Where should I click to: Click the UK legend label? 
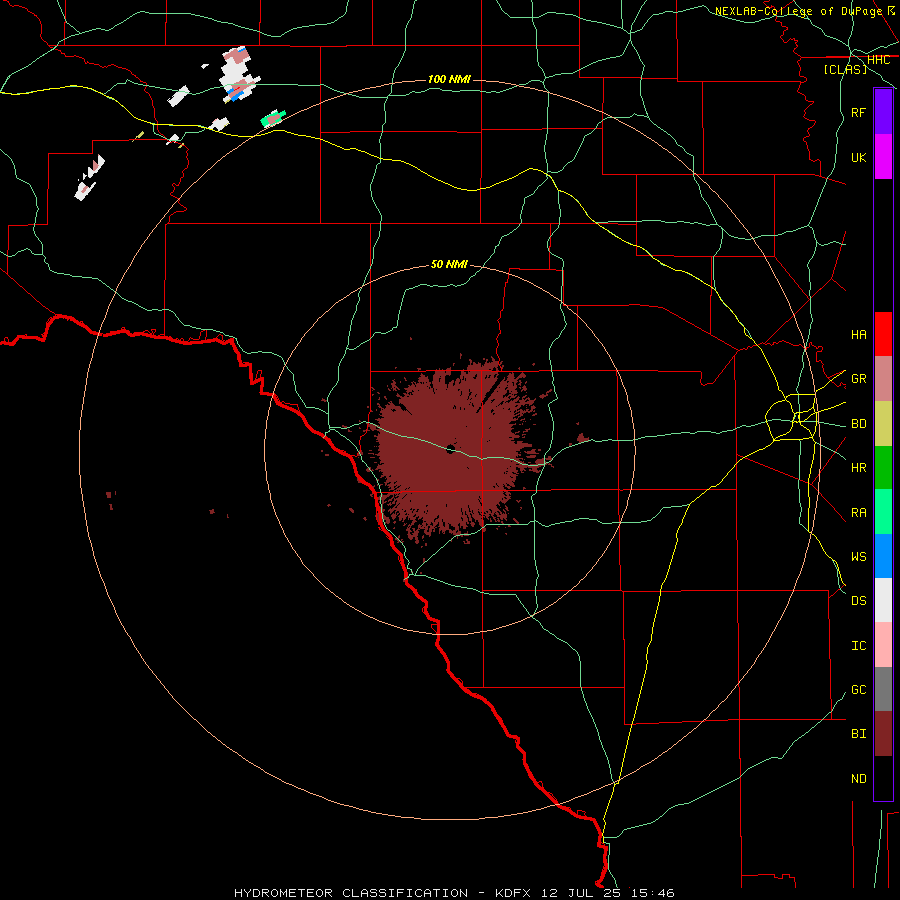coord(859,157)
